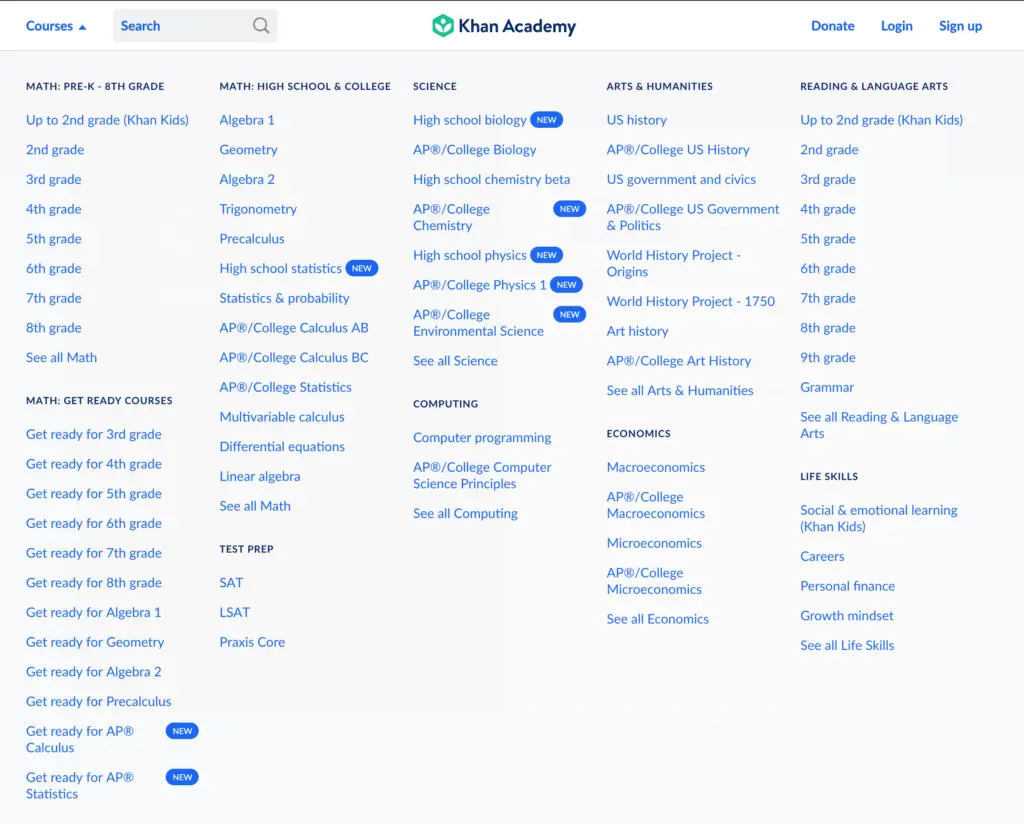
Task: Select US government and civics
Action: pos(681,180)
